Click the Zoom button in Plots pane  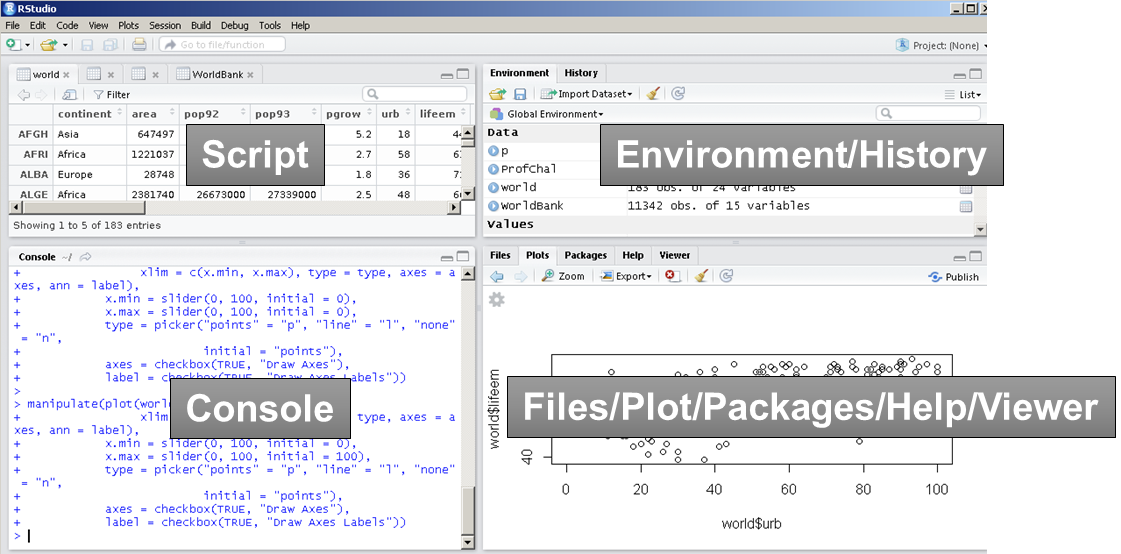pos(563,276)
